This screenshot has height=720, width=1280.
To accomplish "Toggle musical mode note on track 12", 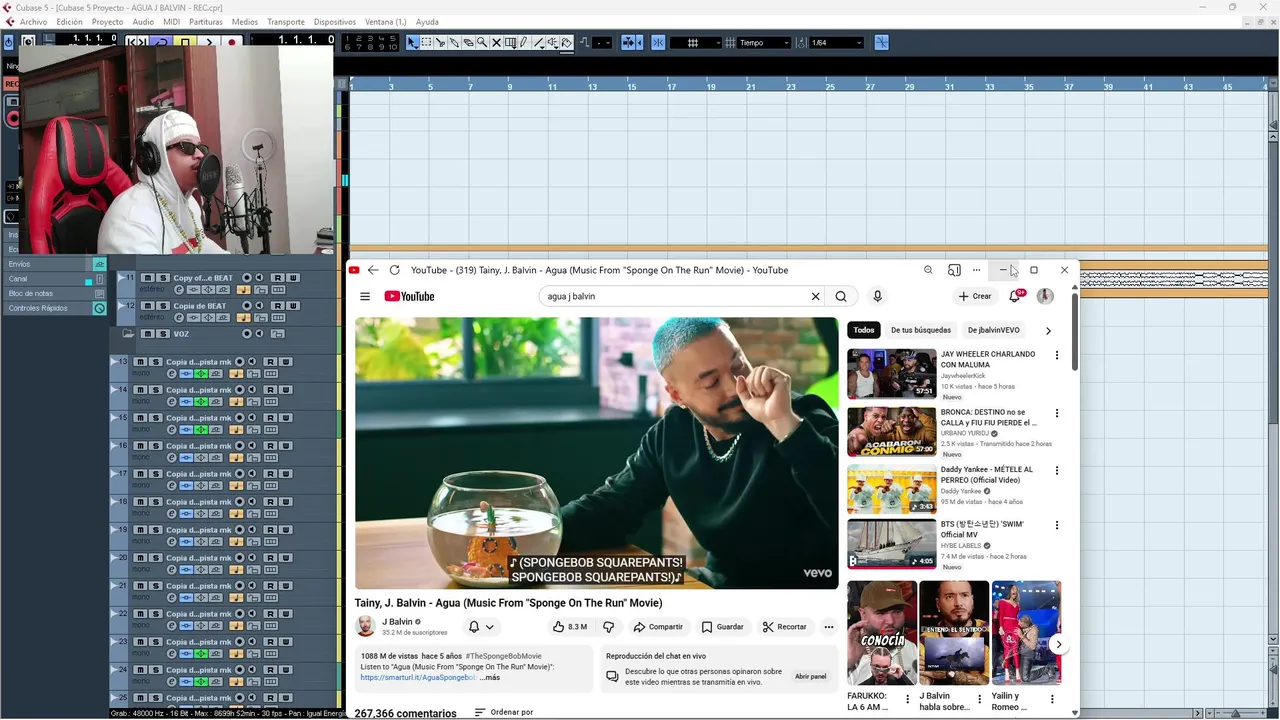I will tap(244, 318).
